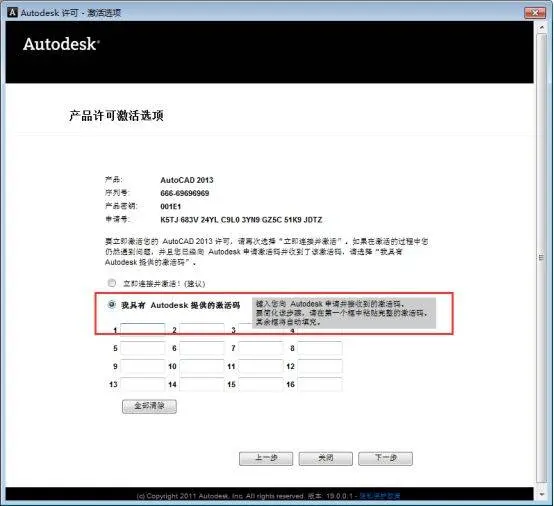Click activation code input box 5
The height and width of the screenshot is (506, 554).
pos(143,348)
